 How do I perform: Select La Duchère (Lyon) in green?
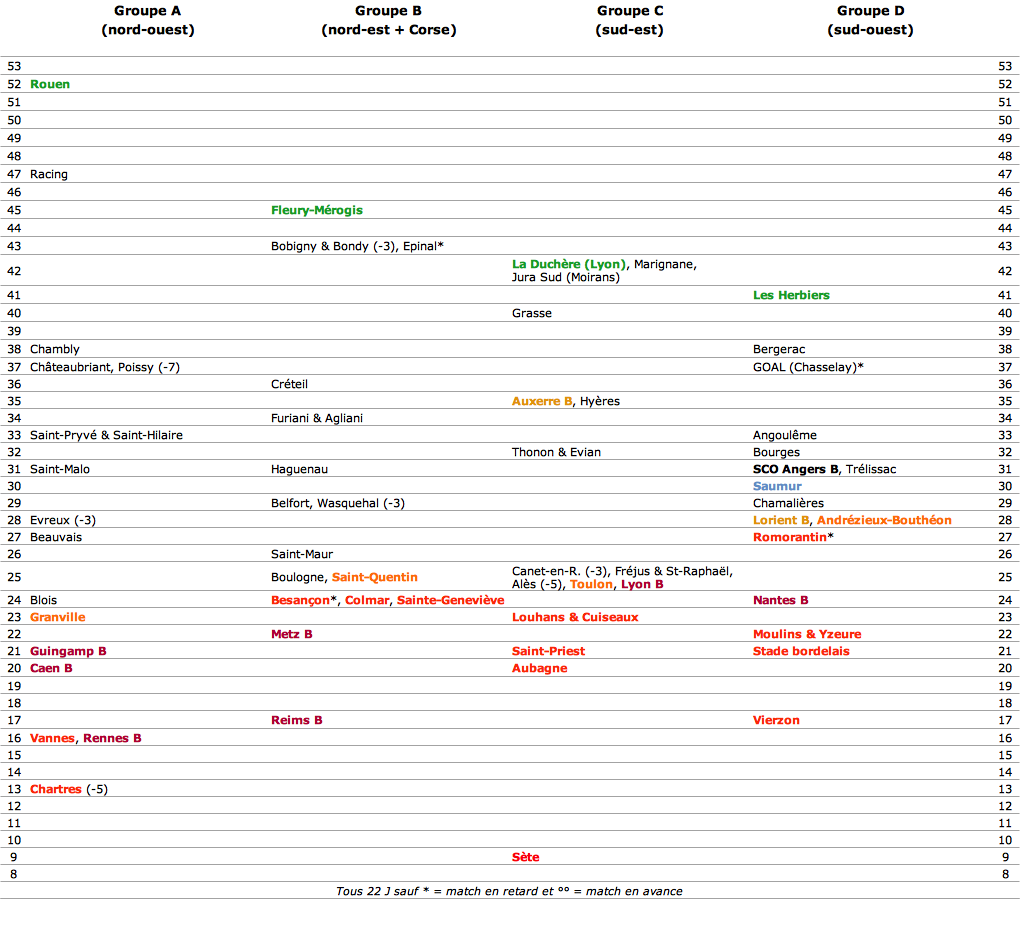click(569, 264)
